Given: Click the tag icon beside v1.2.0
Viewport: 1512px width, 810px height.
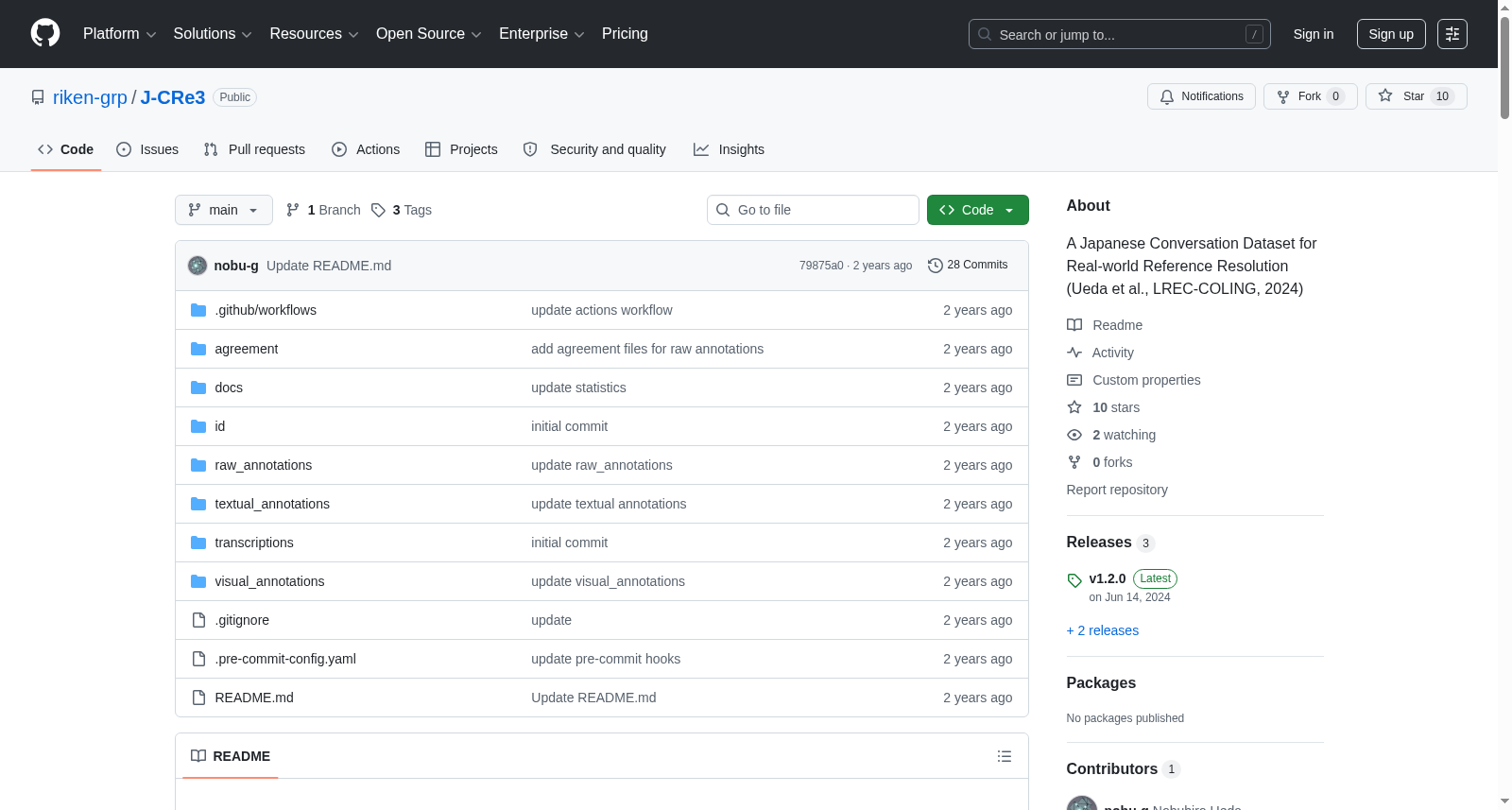Looking at the screenshot, I should tap(1074, 580).
